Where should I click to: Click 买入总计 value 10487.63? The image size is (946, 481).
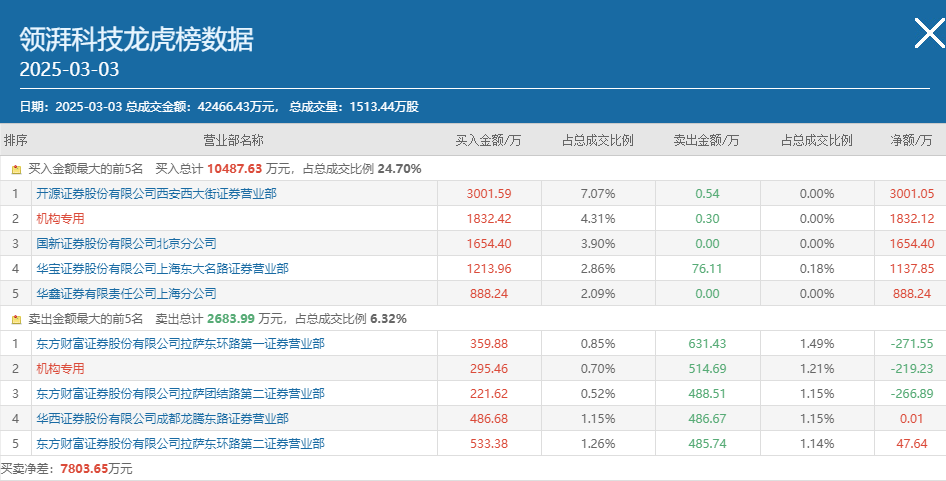pyautogui.click(x=235, y=169)
